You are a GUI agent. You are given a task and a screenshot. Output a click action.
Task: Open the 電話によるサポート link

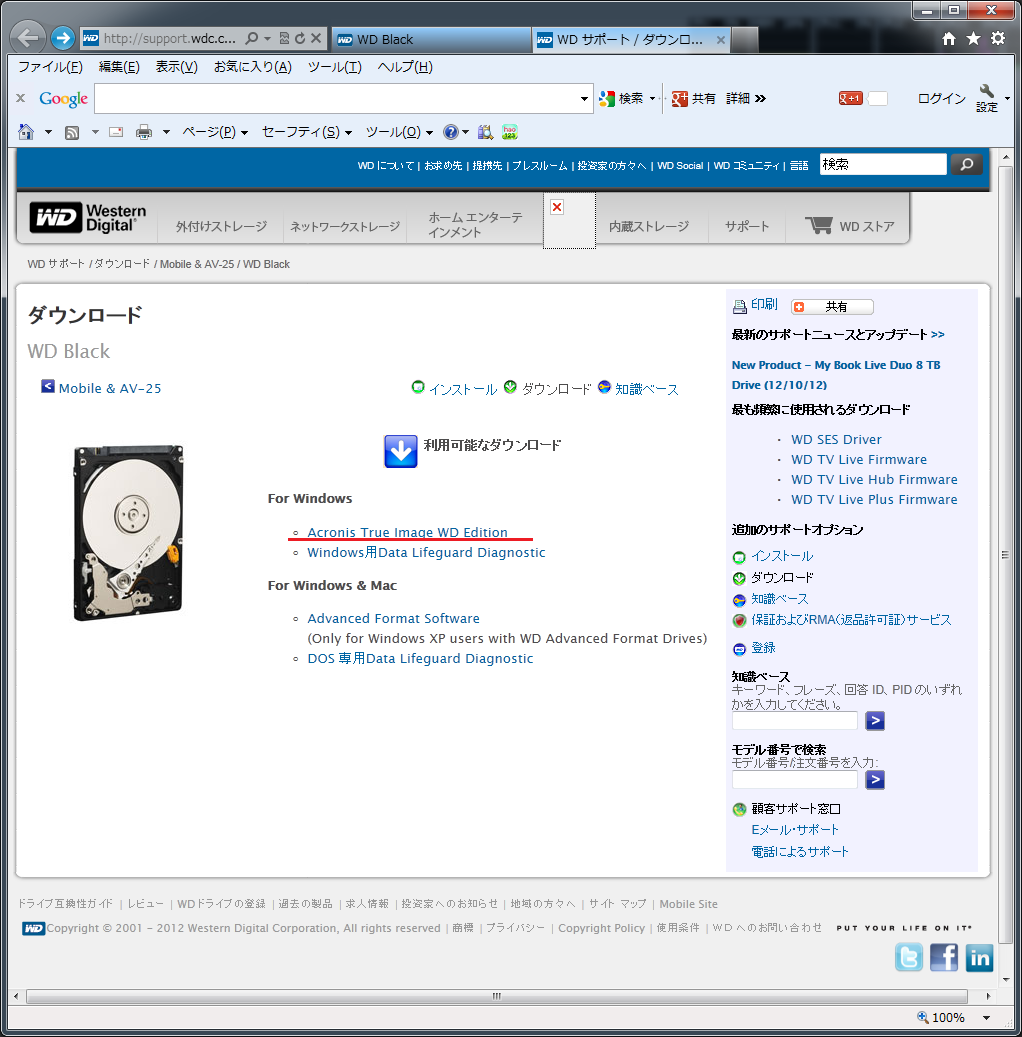[799, 851]
